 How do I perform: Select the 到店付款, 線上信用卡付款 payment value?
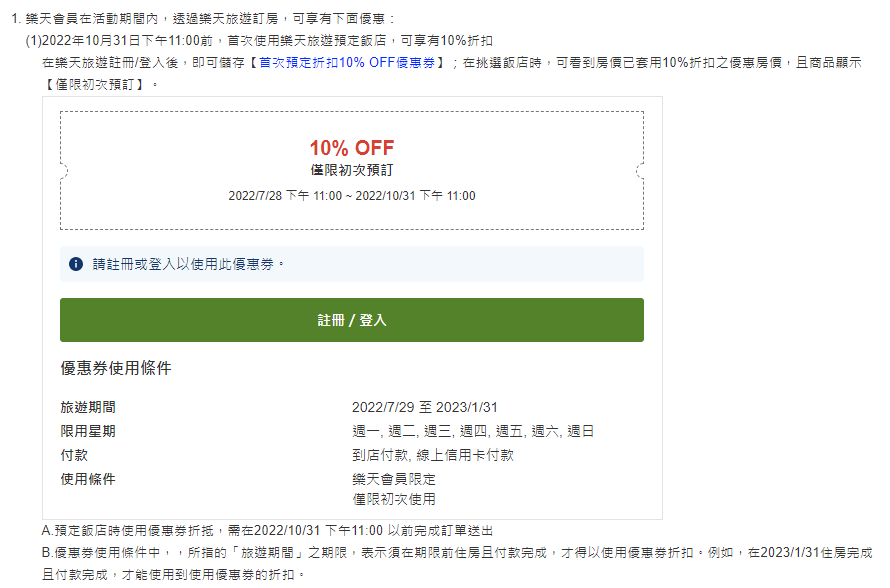coord(433,455)
